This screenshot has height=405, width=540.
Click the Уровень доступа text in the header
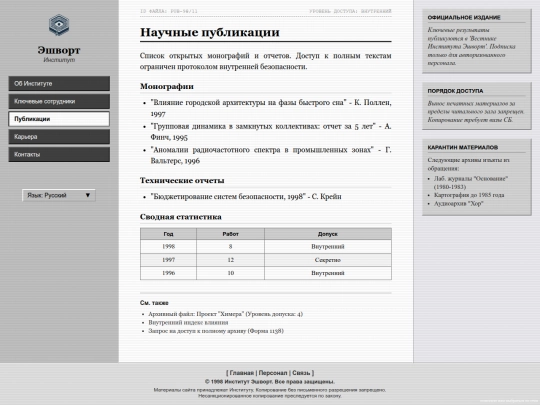point(350,11)
